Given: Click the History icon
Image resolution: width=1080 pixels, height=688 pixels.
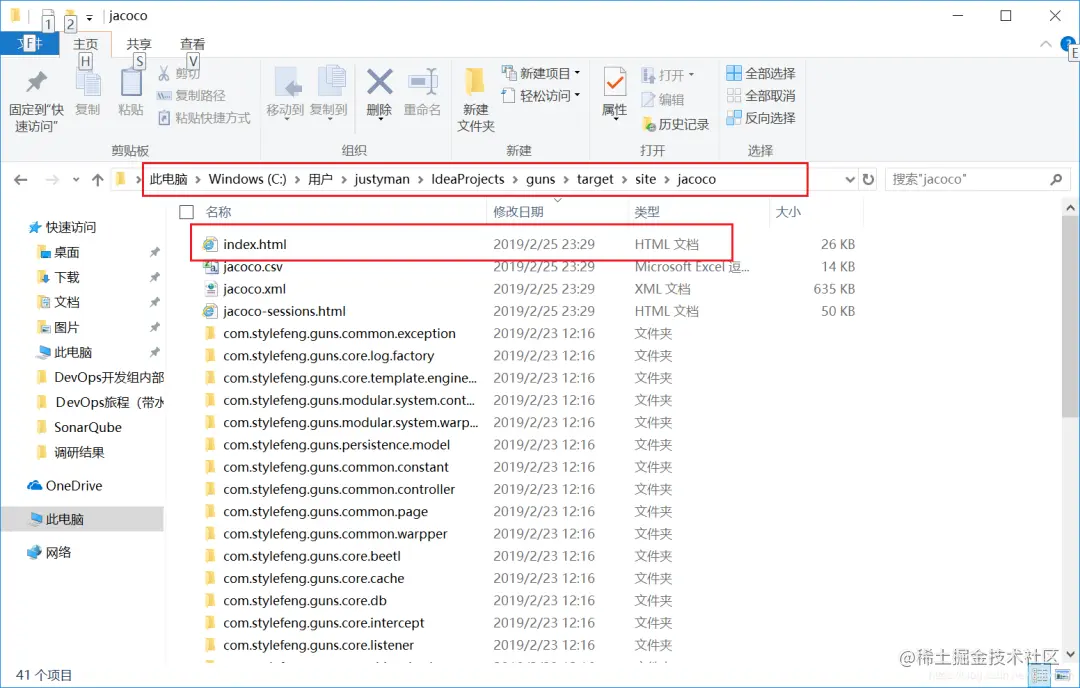Looking at the screenshot, I should pyautogui.click(x=648, y=124).
